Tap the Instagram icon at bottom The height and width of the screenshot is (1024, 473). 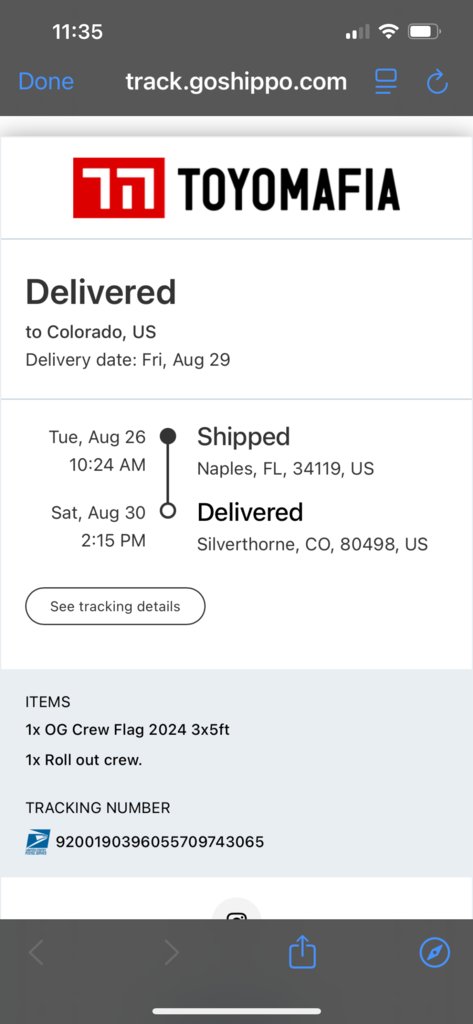coord(236,910)
